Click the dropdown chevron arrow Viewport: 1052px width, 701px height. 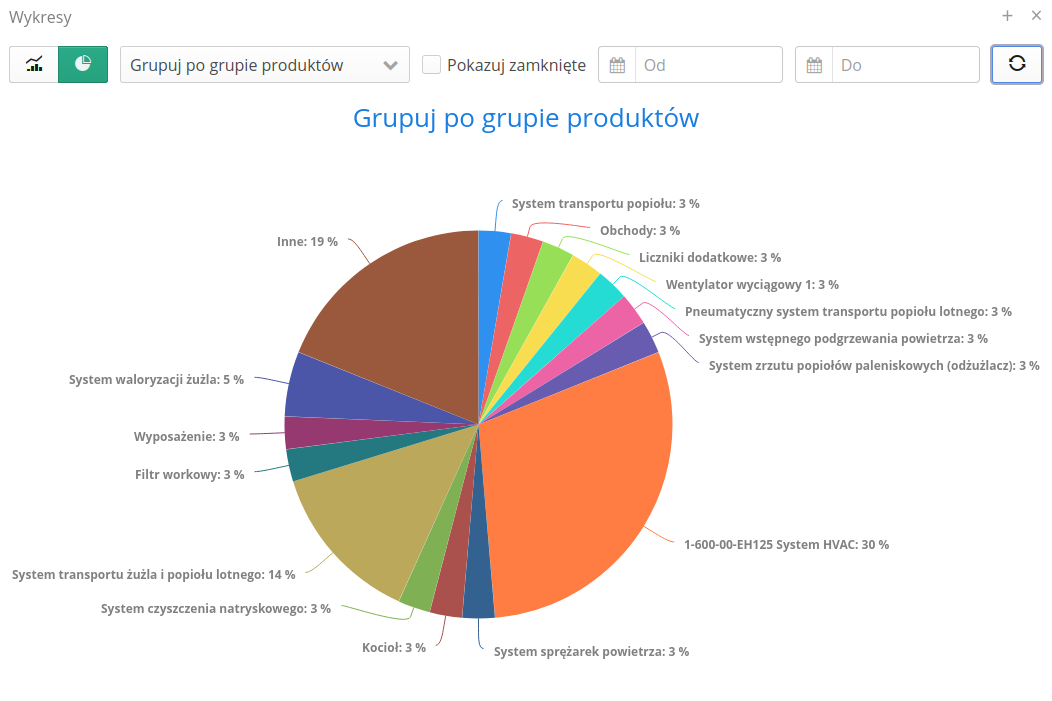click(x=390, y=66)
